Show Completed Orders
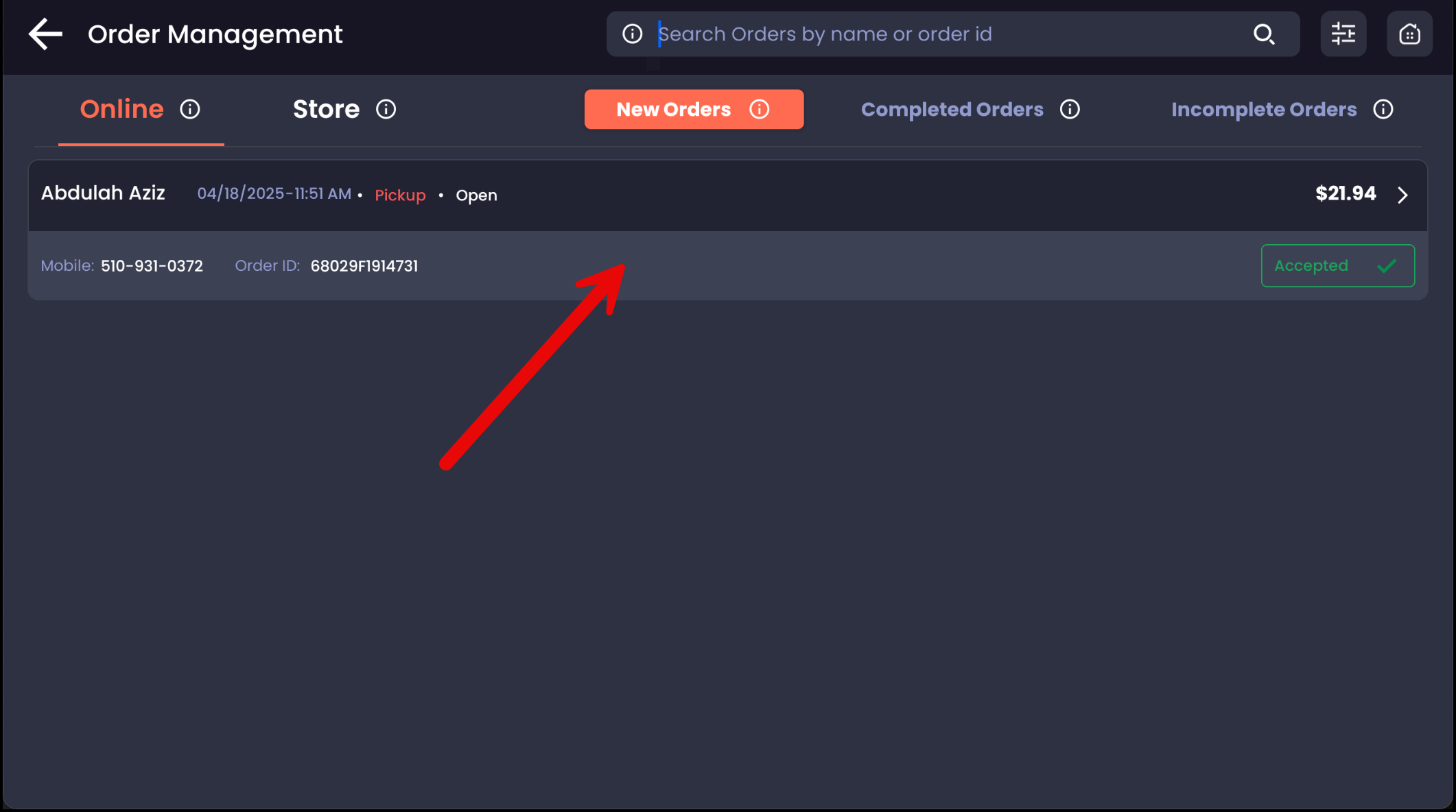Image resolution: width=1456 pixels, height=812 pixels. pos(952,110)
